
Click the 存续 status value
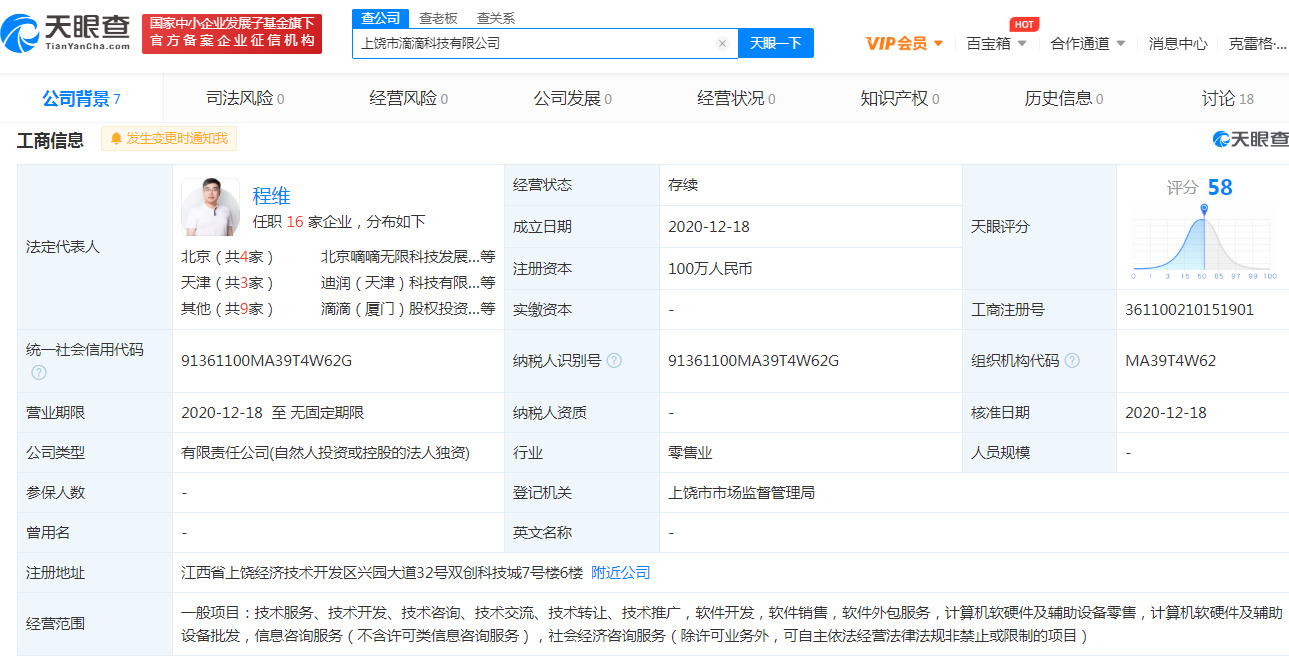point(683,184)
